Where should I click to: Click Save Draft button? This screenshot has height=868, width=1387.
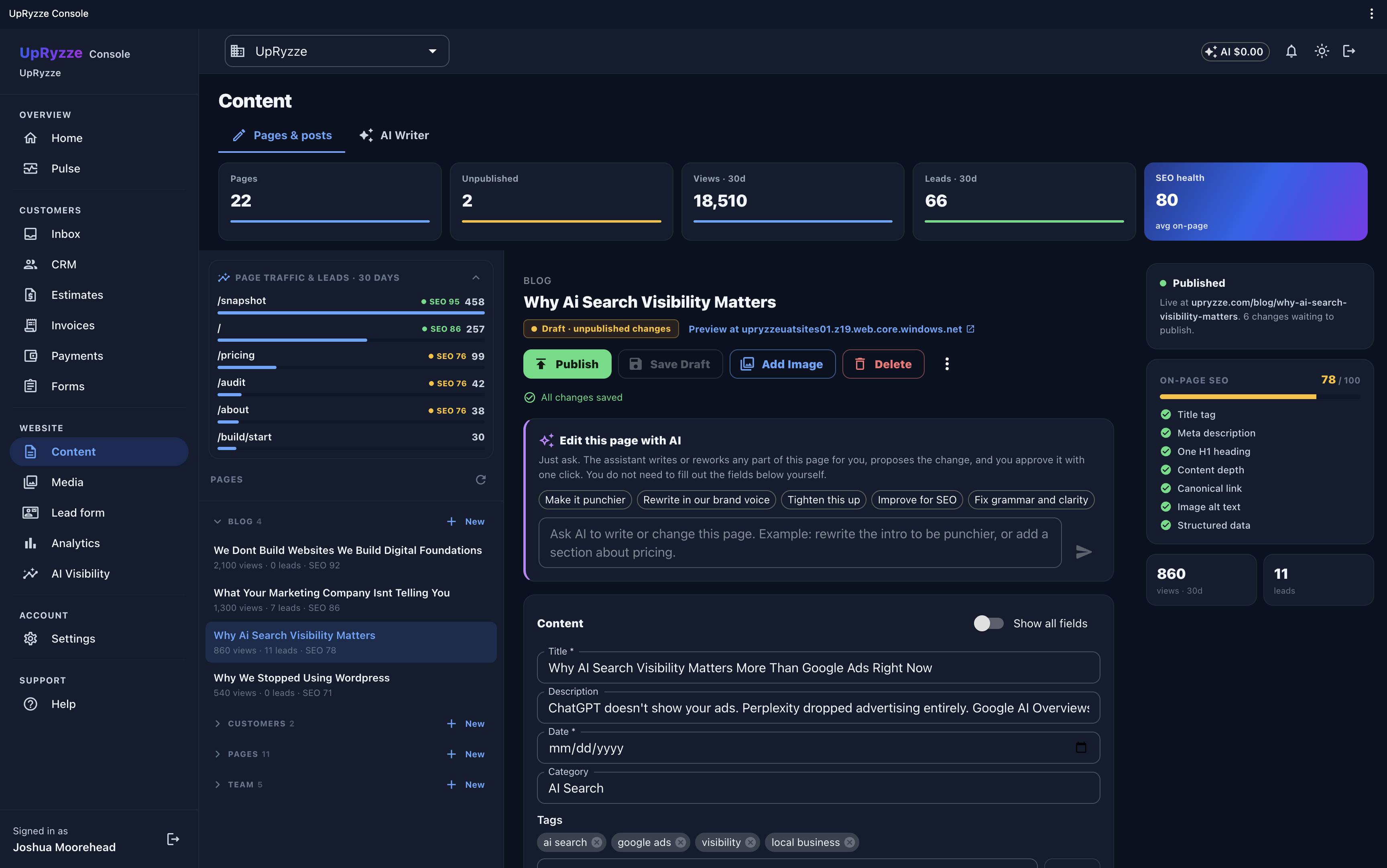[x=670, y=364]
